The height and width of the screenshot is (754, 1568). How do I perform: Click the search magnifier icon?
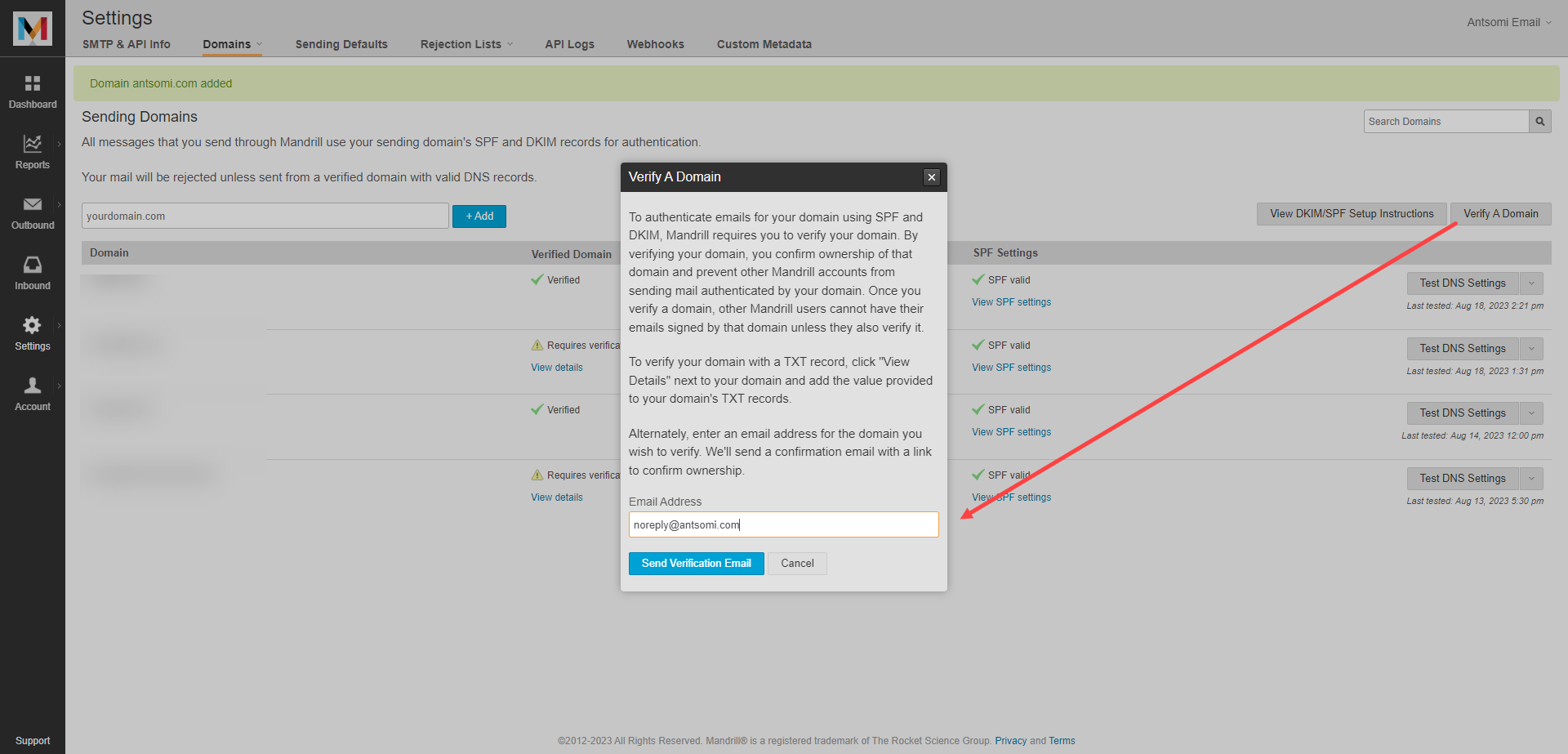click(x=1539, y=122)
